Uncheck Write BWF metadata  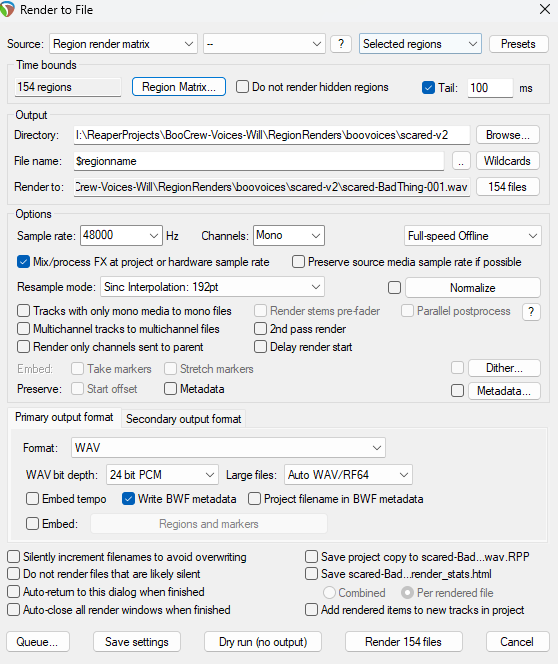click(x=128, y=499)
